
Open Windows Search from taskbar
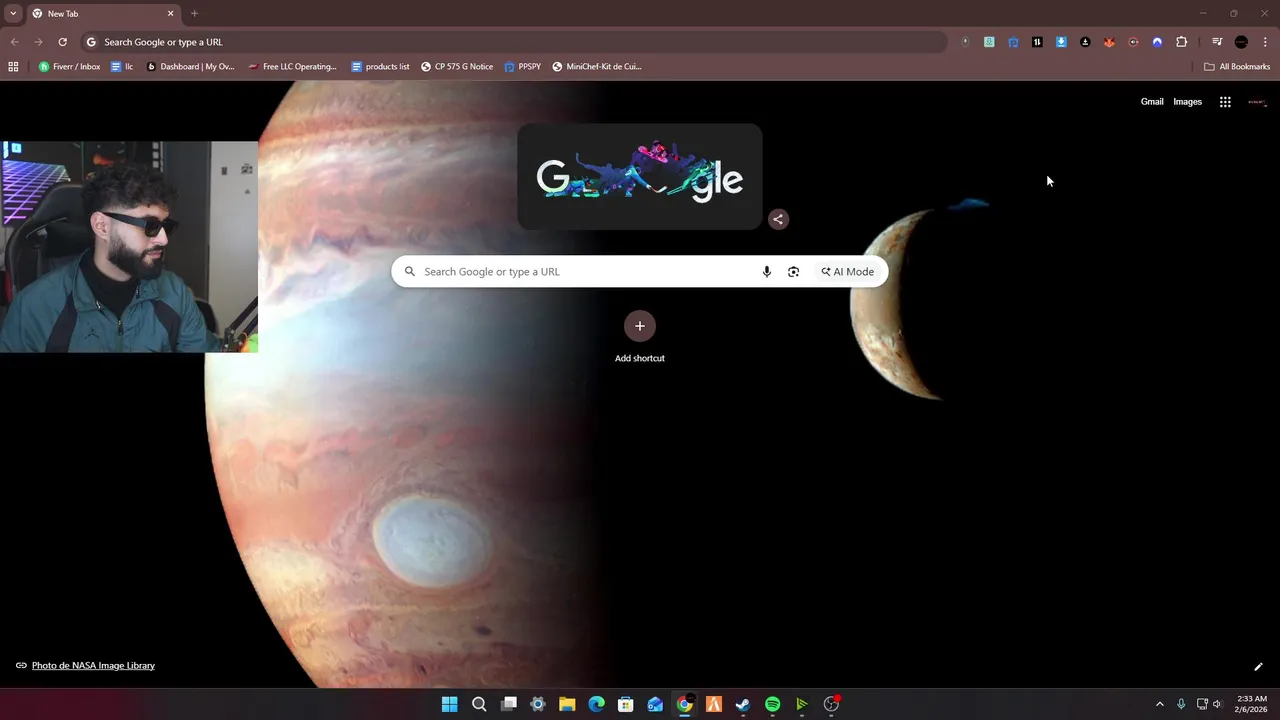pyautogui.click(x=479, y=704)
